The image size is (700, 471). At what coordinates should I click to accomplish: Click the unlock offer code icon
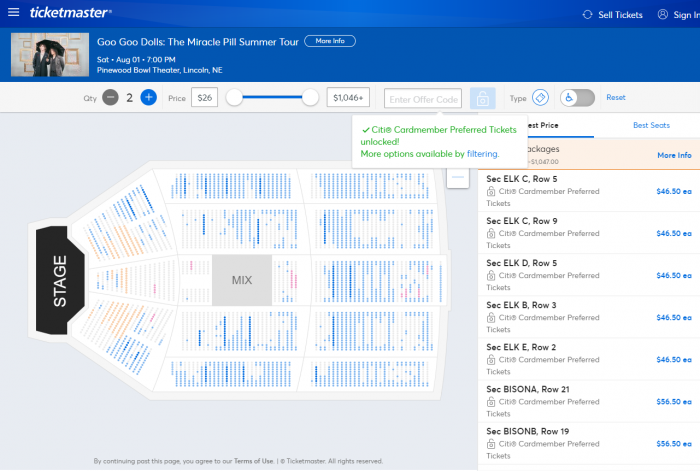(x=482, y=98)
